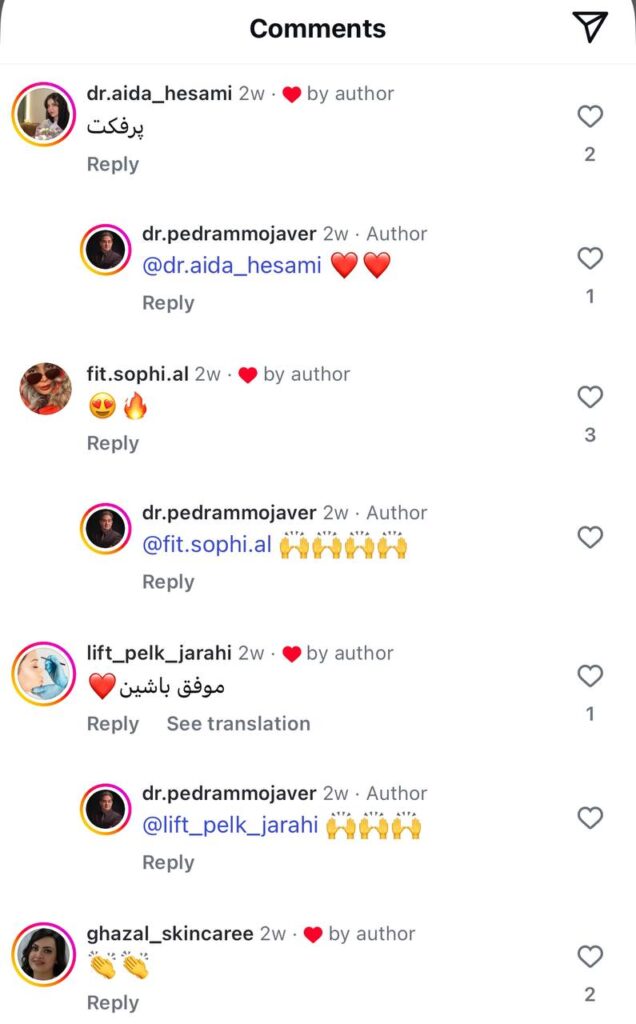
Task: Like the author's reply to dr.aida_hesami
Action: coord(590,259)
